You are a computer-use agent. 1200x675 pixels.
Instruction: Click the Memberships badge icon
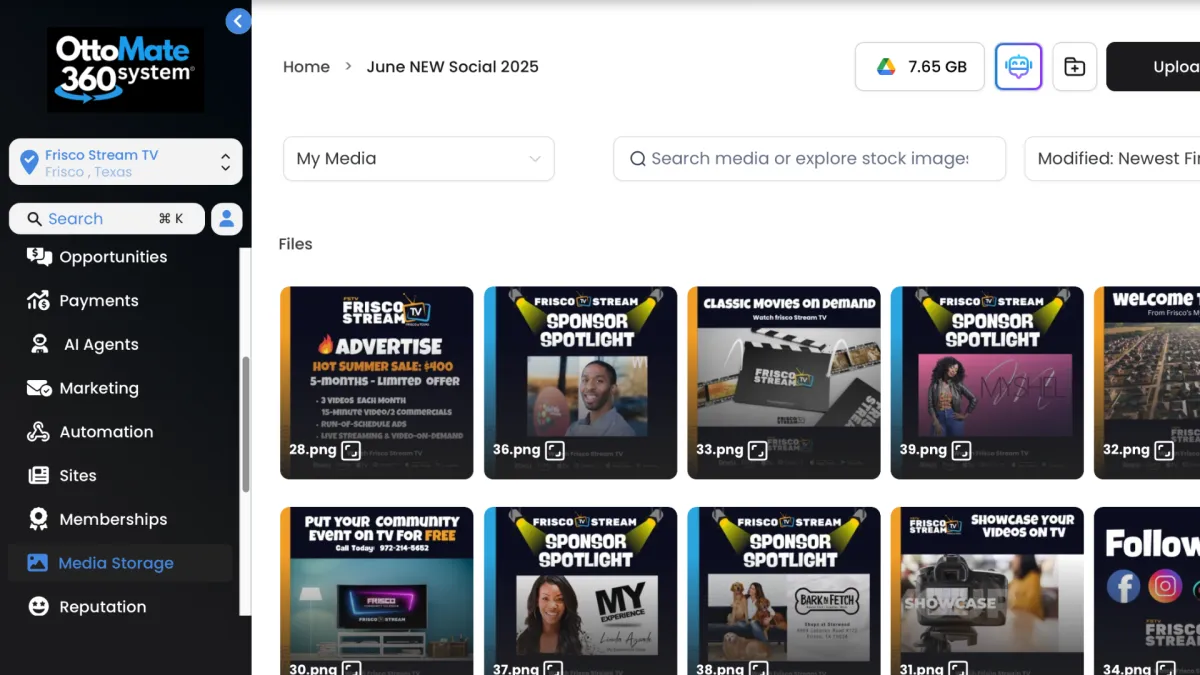click(x=39, y=520)
